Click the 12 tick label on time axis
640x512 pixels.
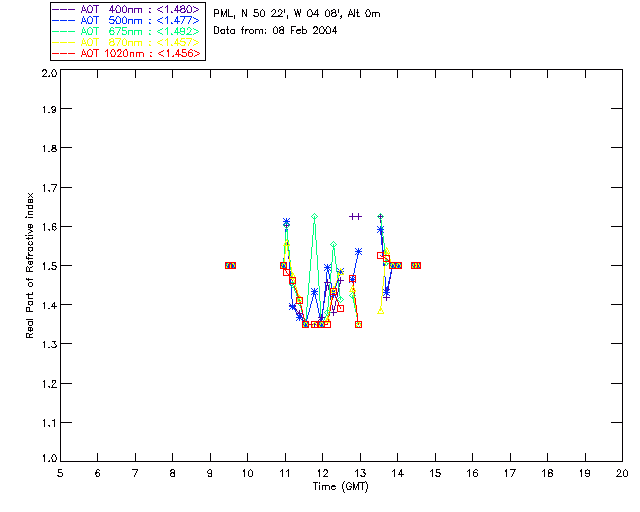pos(322,474)
